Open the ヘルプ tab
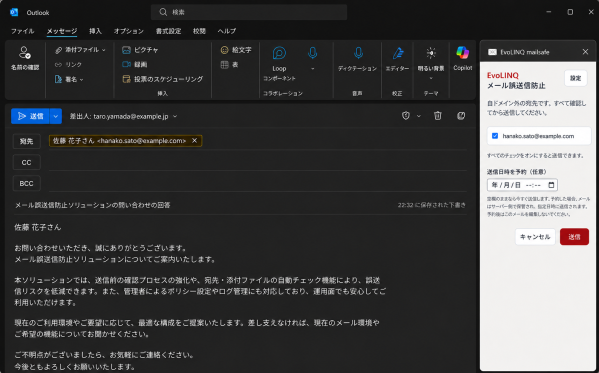The height and width of the screenshot is (373, 599). 227,31
